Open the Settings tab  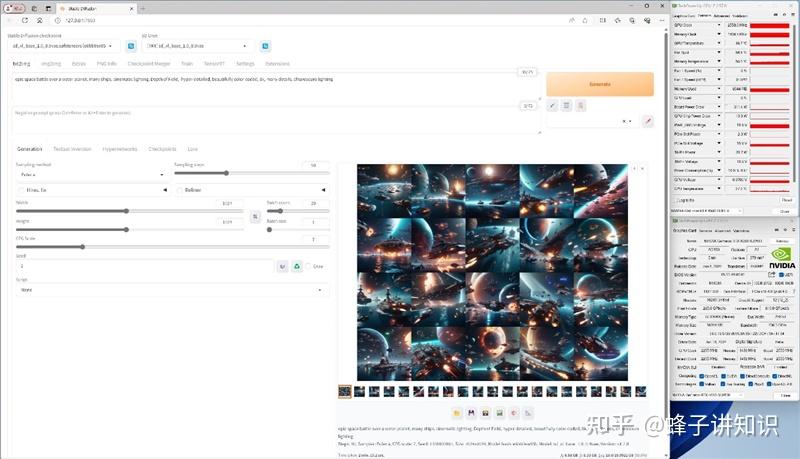pos(245,64)
